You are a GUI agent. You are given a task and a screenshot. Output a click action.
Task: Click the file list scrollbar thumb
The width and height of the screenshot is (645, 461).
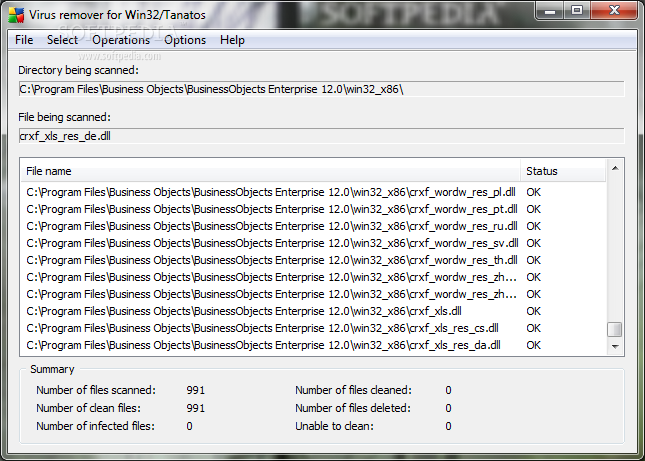pyautogui.click(x=615, y=329)
